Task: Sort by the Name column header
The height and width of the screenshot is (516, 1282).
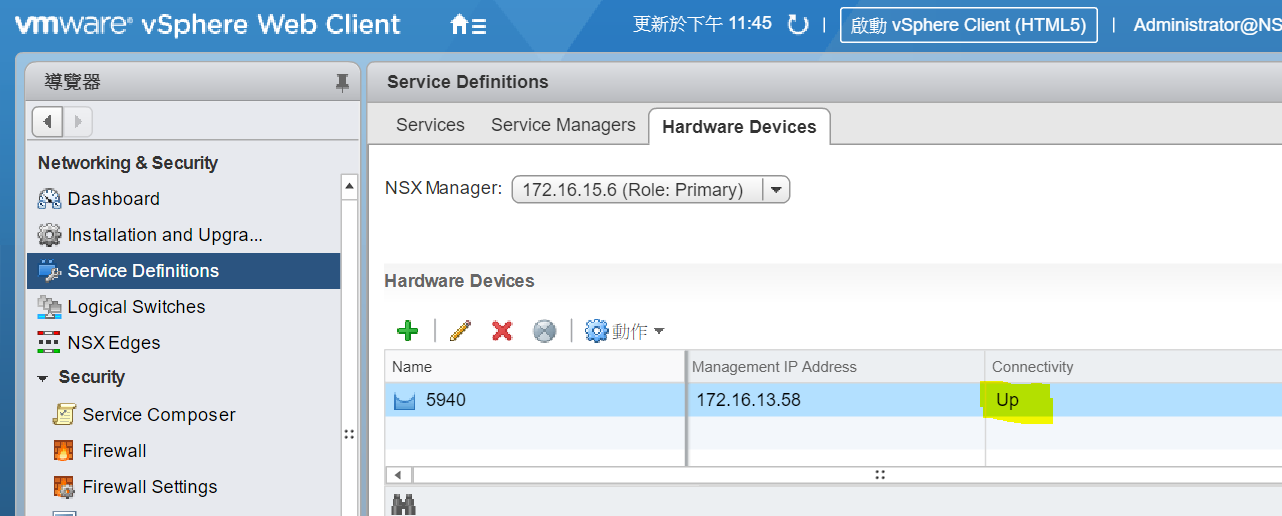Action: coord(535,367)
